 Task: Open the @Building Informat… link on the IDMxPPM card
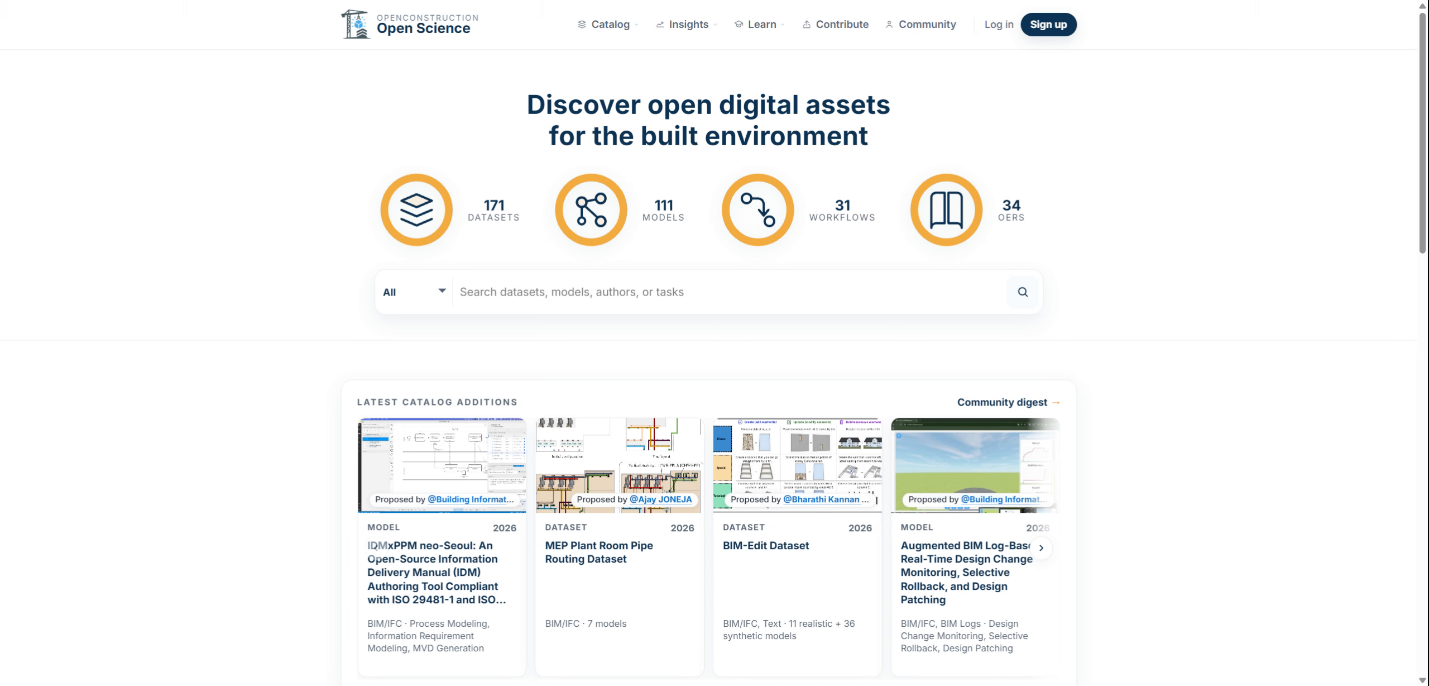471,499
